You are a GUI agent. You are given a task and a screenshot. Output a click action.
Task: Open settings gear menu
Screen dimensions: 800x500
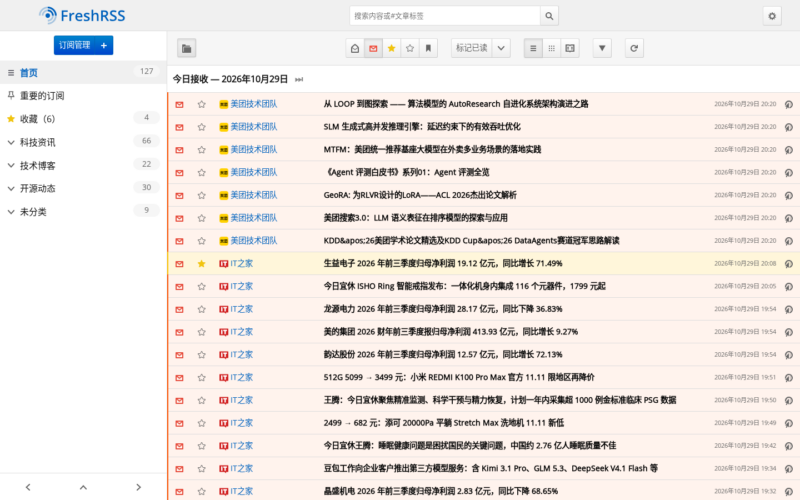tap(772, 16)
